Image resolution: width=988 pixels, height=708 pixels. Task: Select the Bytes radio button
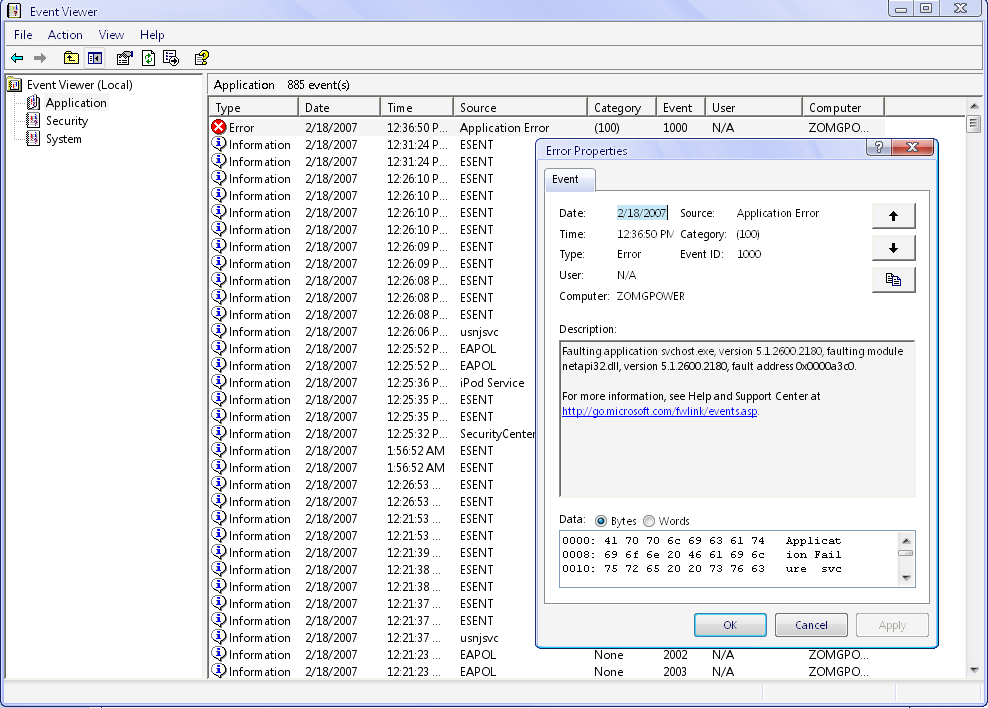click(601, 521)
